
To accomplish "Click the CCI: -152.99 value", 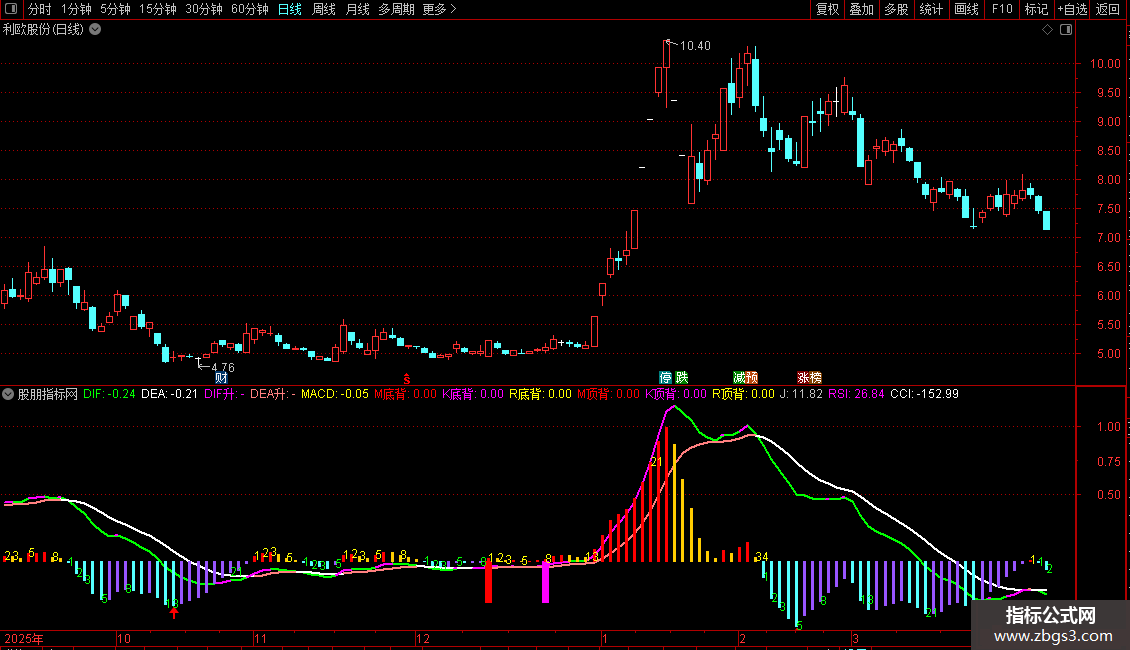I will coord(925,394).
